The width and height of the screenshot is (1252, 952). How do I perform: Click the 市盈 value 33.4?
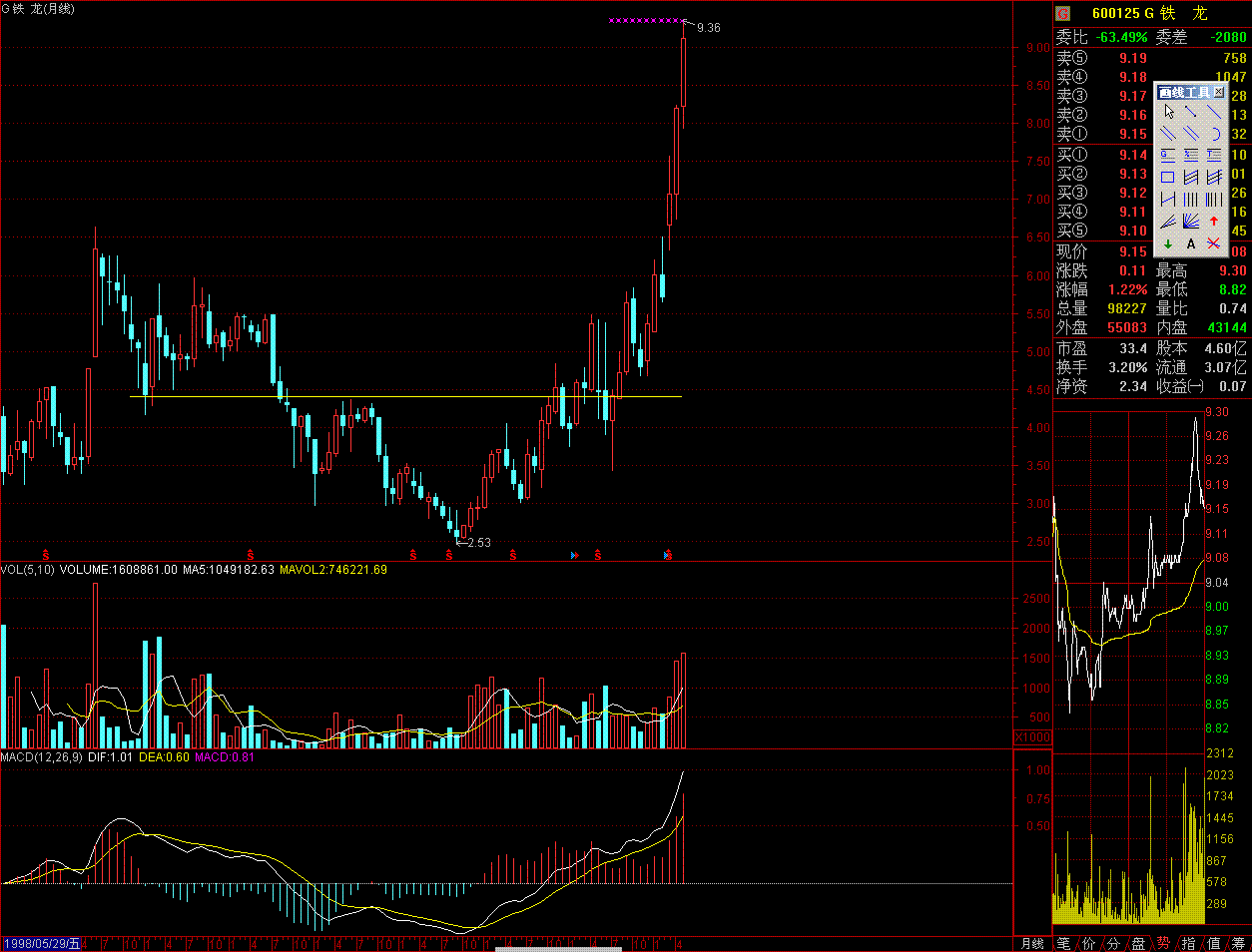(1133, 348)
